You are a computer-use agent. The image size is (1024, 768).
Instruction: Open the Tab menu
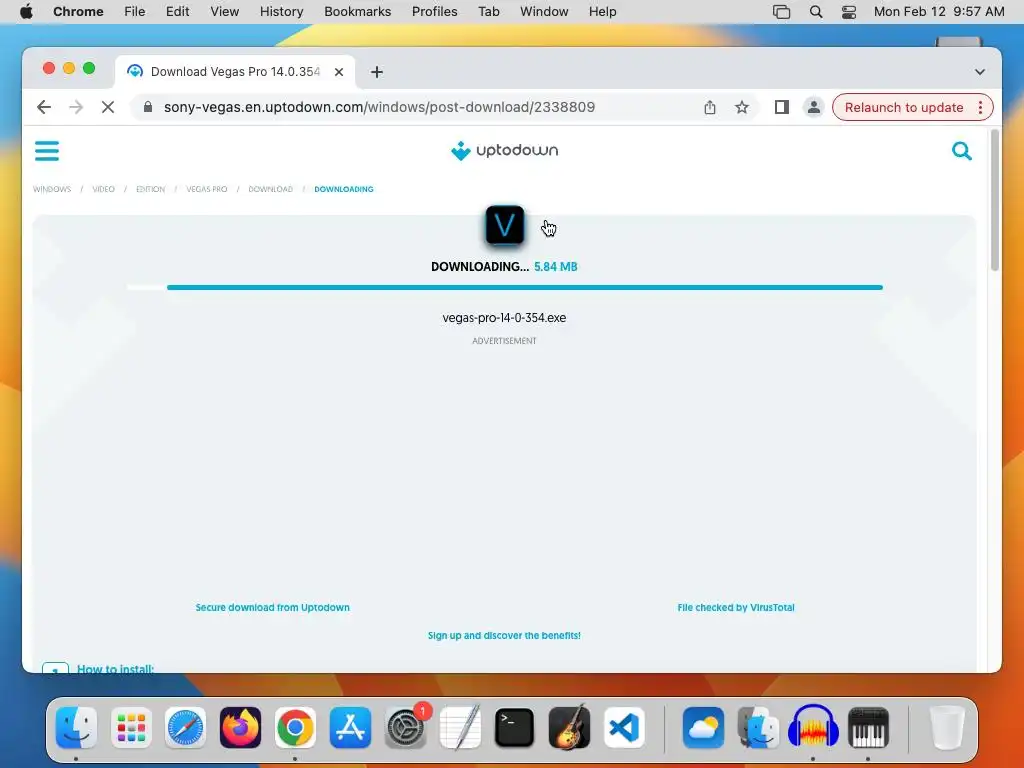tap(488, 12)
